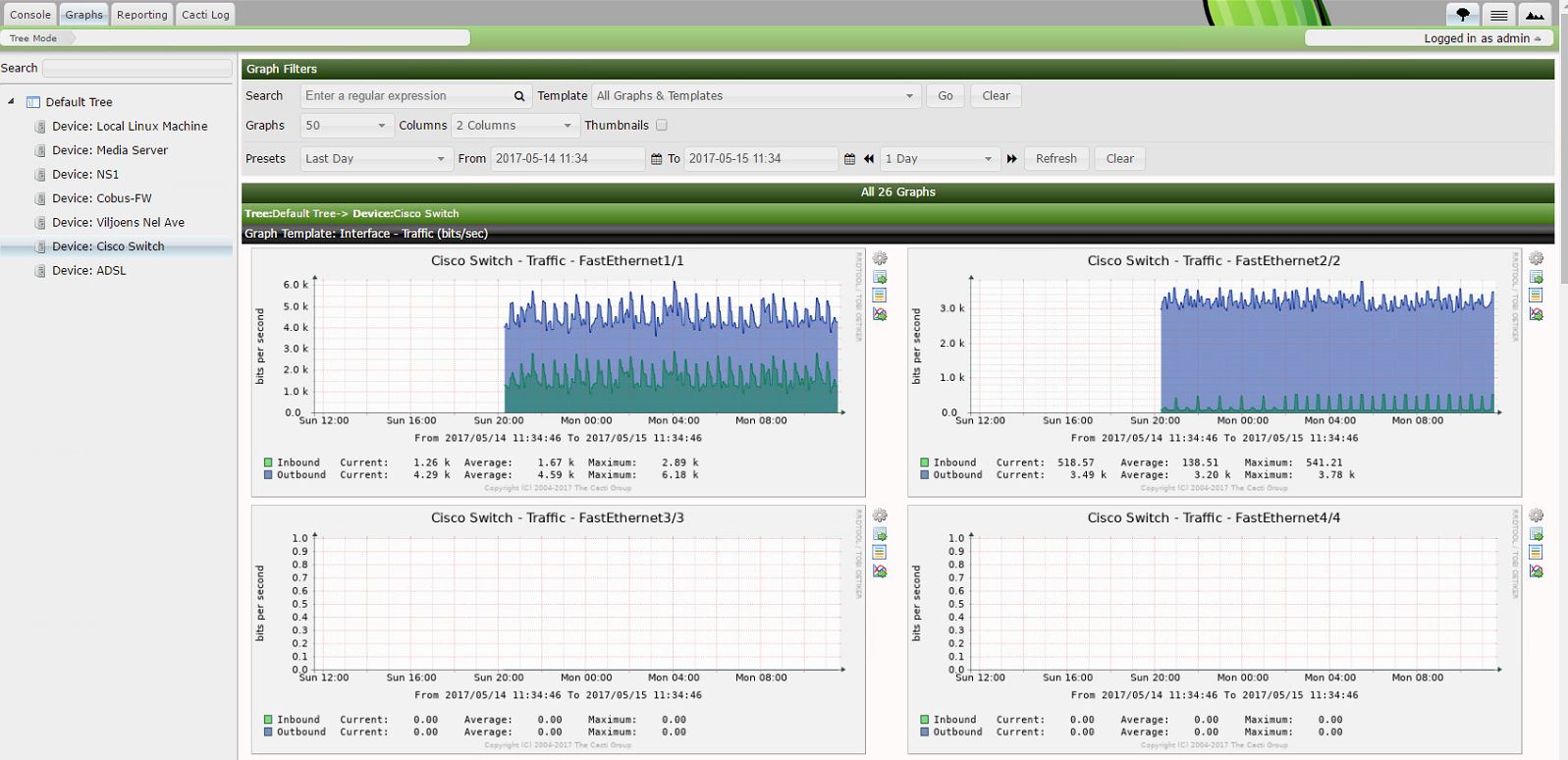1568x760 pixels.
Task: Select Device: NS1 in tree
Action: pyautogui.click(x=85, y=175)
